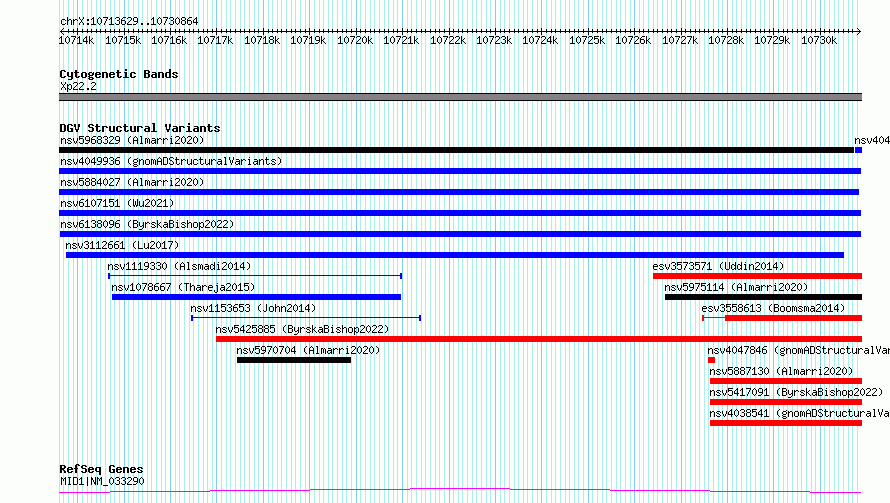Open the MID1|NM_033290 gene label
The height and width of the screenshot is (503, 890).
click(102, 481)
